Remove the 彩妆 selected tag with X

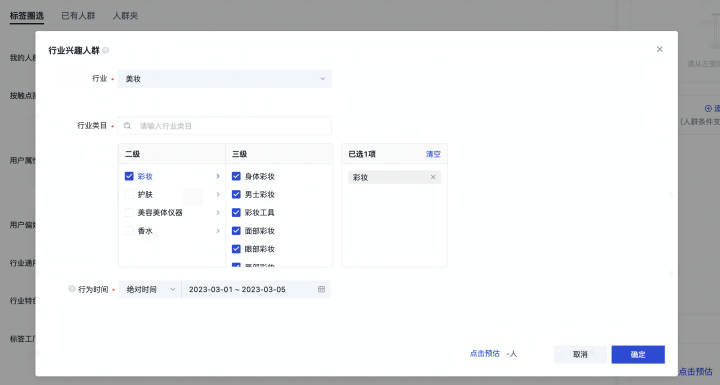click(x=433, y=177)
